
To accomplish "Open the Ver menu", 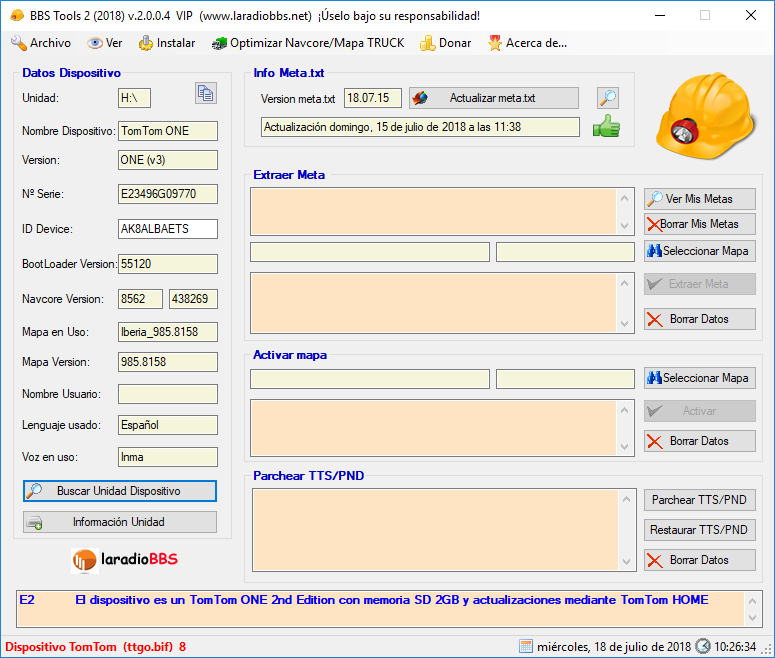I will [104, 43].
